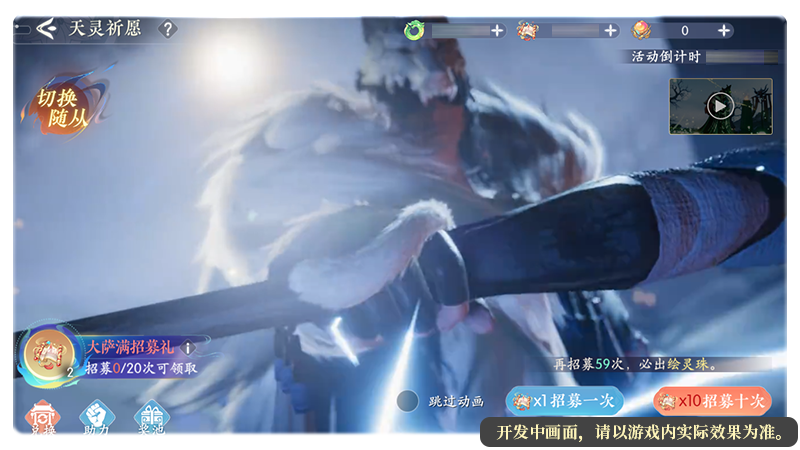Viewport: 800px width, 450px height.
Task: Open the 助力 assist icon
Action: click(x=97, y=417)
